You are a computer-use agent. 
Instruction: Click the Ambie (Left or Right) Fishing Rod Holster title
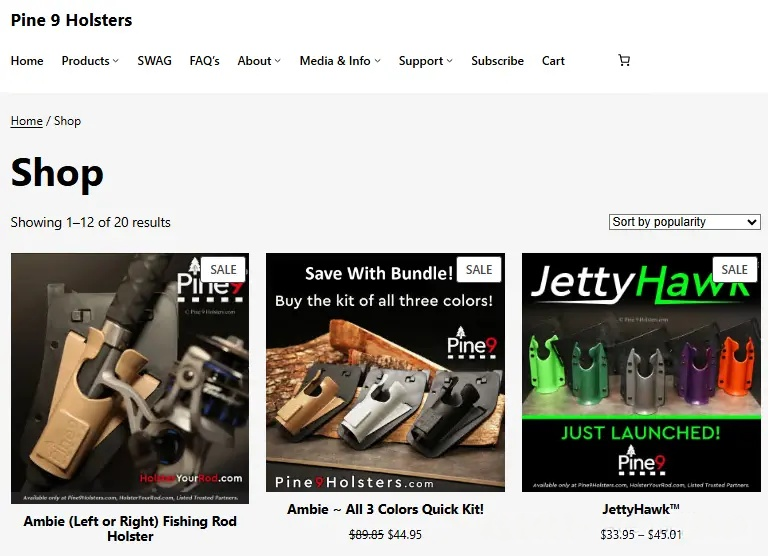pyautogui.click(x=130, y=528)
